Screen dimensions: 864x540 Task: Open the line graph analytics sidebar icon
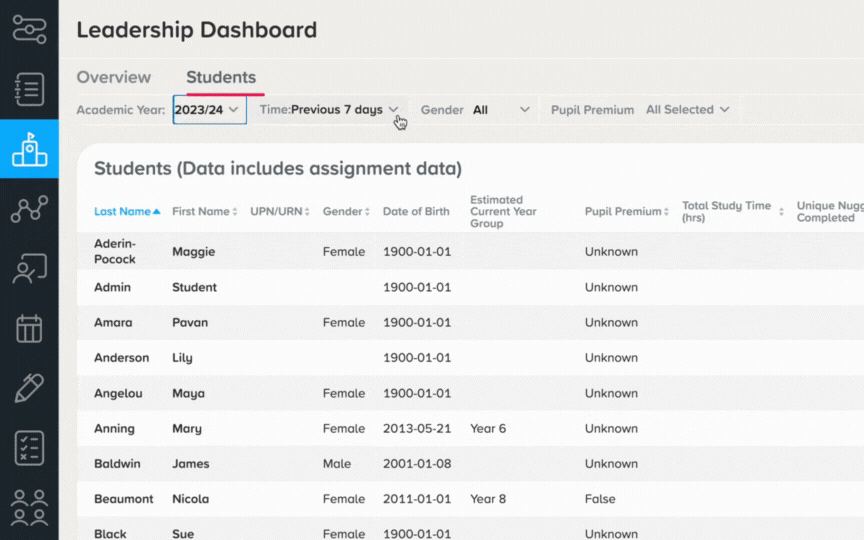coord(29,209)
